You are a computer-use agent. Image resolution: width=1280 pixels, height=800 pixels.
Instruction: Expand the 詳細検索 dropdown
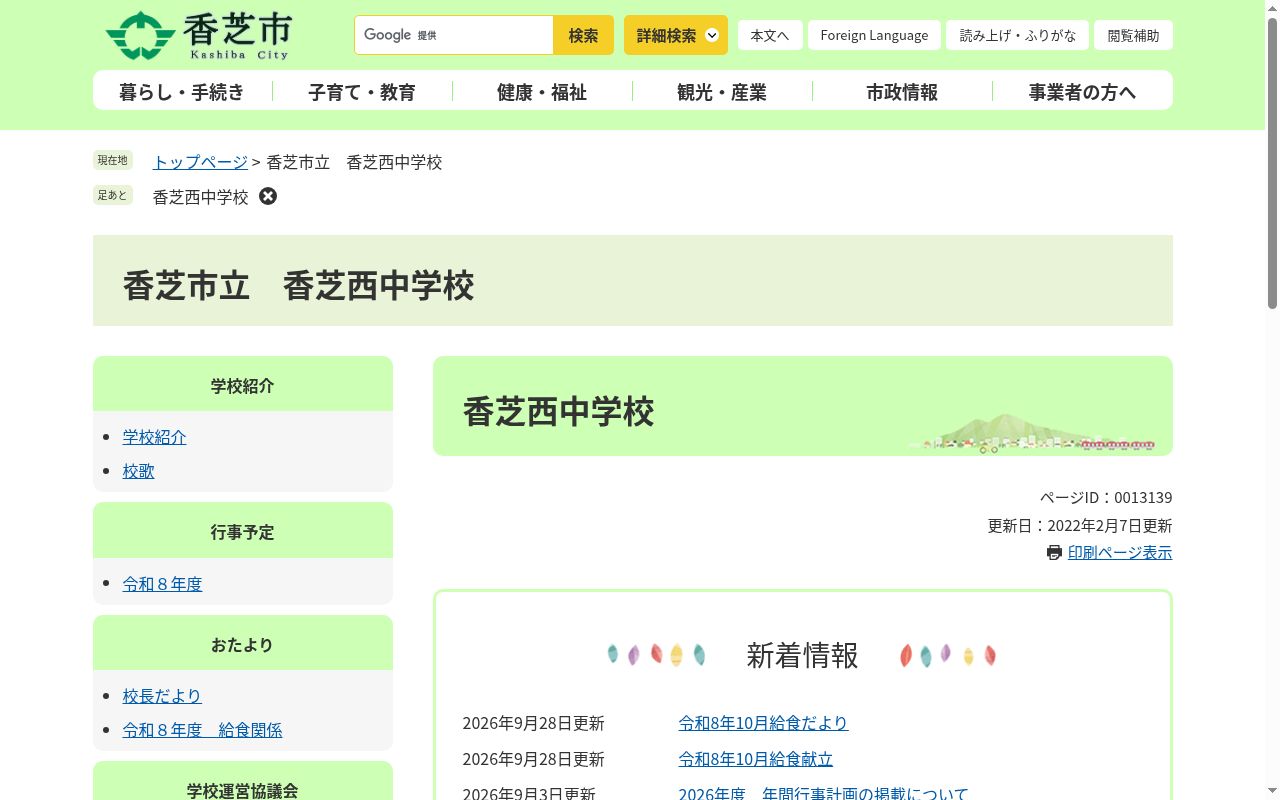tap(676, 35)
